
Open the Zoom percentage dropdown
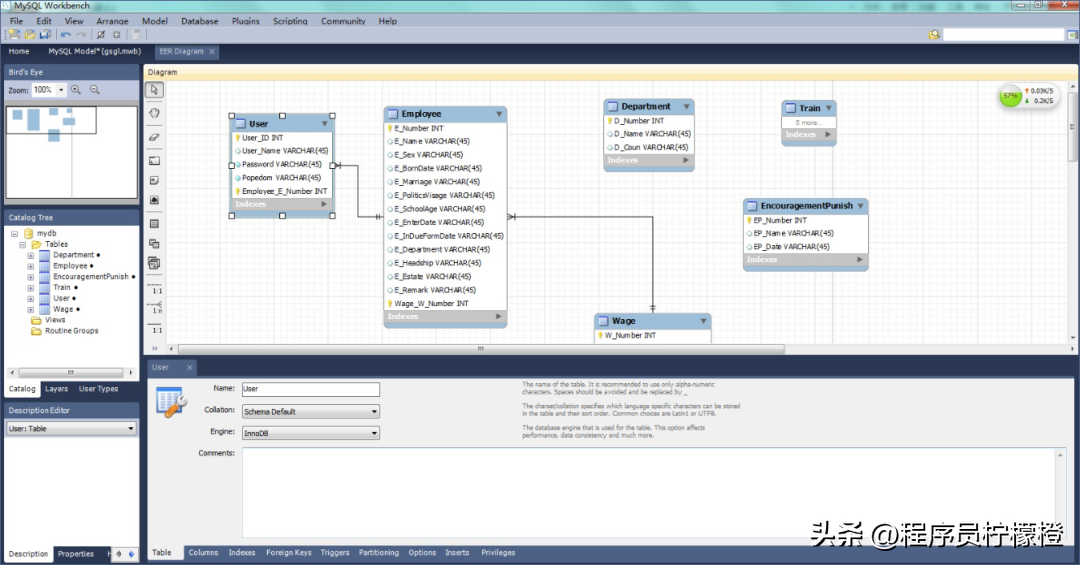coord(61,90)
